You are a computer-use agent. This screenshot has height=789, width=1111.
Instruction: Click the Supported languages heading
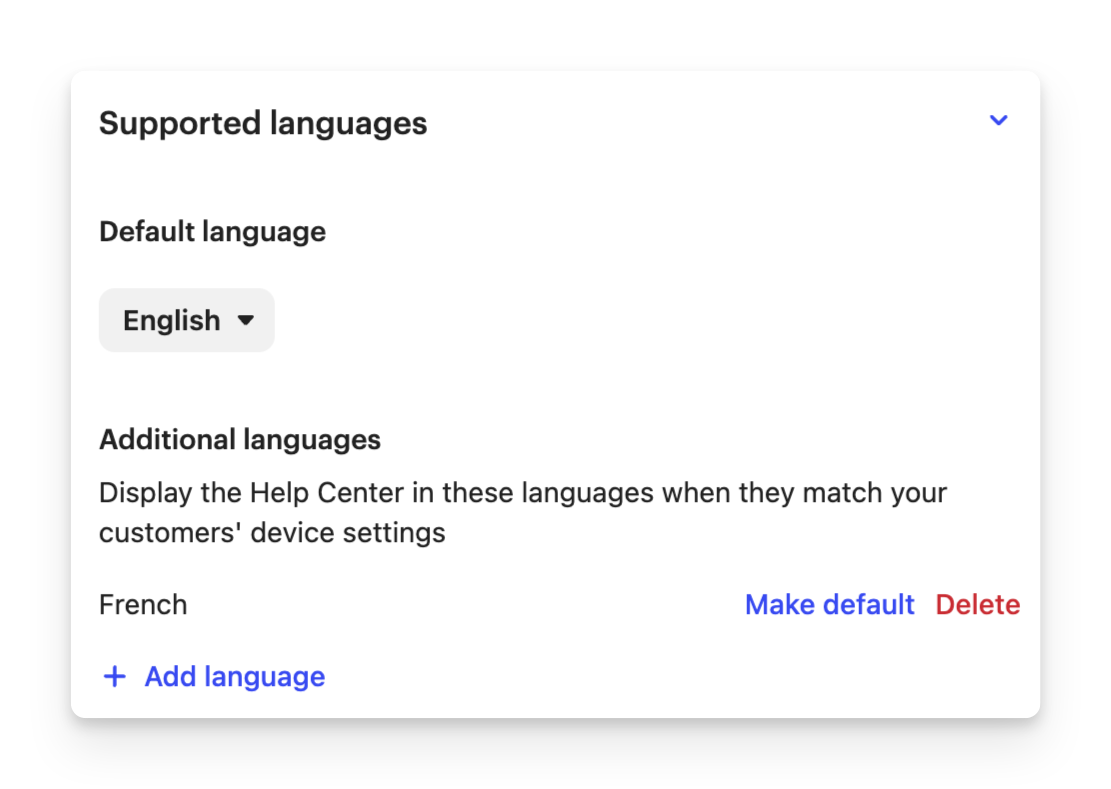(x=263, y=124)
